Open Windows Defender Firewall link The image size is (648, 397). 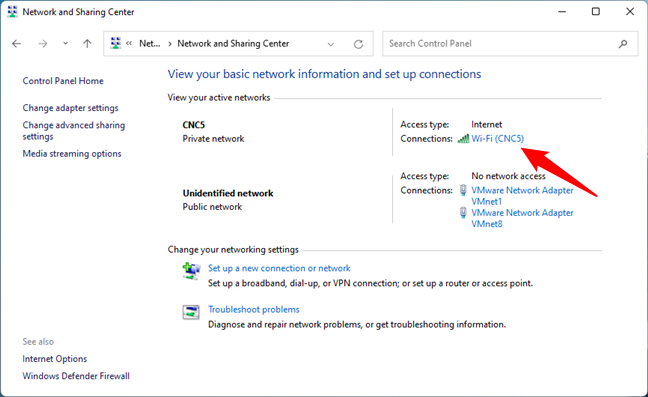coord(76,376)
